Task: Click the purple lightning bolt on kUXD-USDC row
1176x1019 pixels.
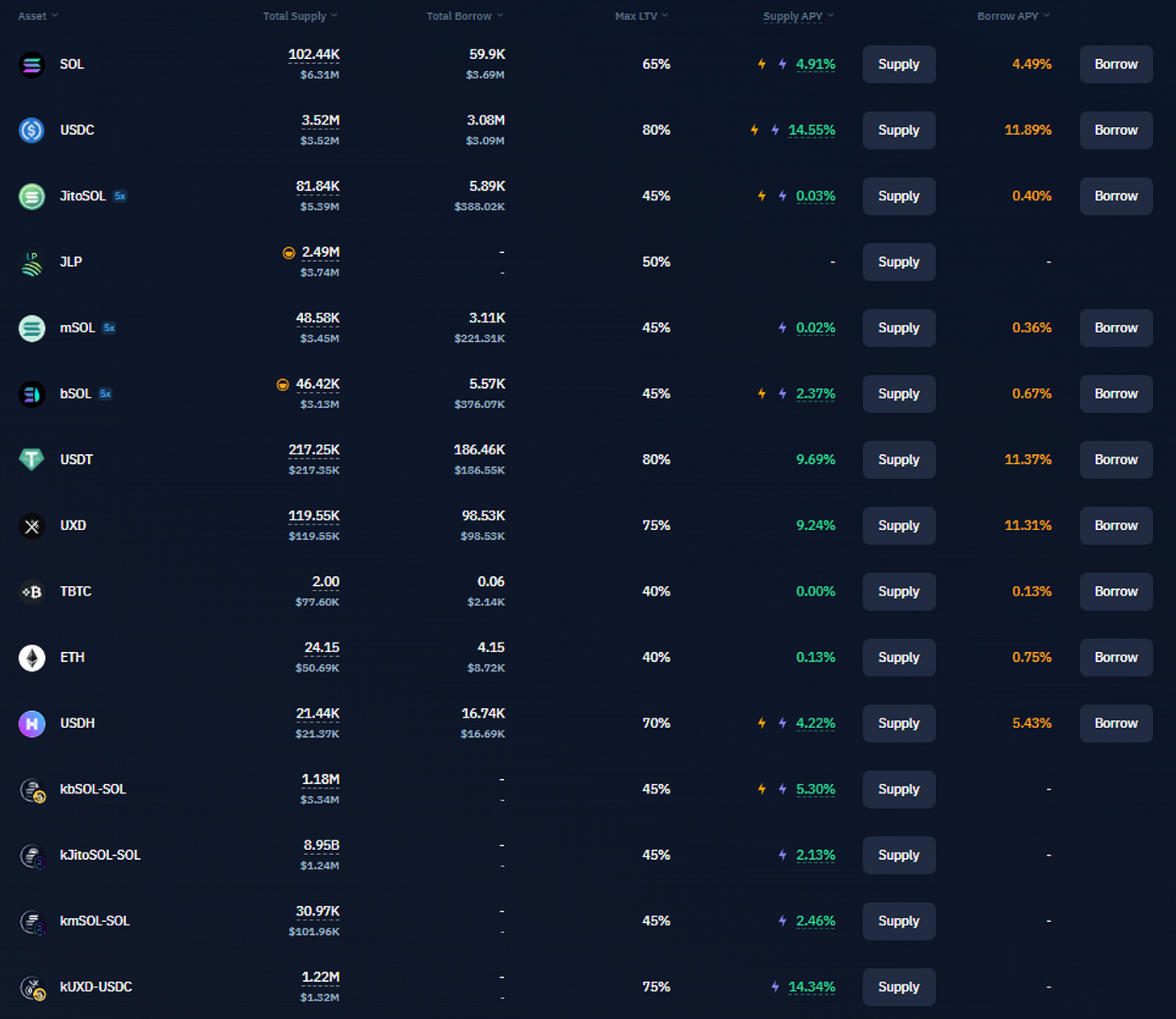Action: [775, 987]
